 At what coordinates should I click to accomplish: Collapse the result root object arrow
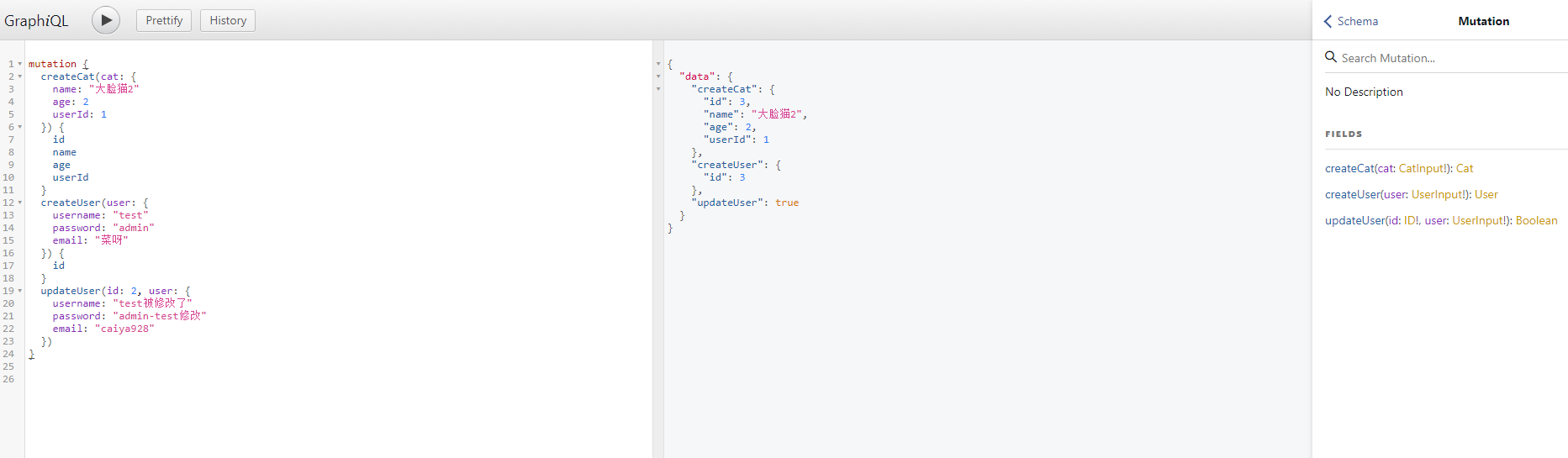pos(658,64)
